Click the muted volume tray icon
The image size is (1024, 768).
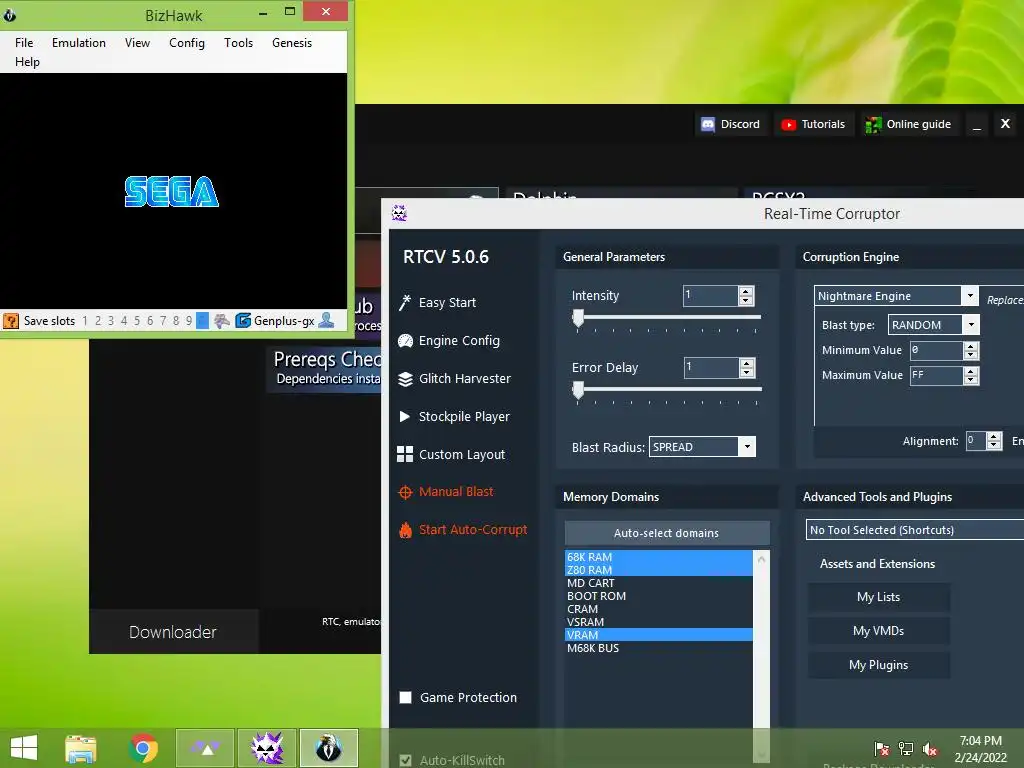[930, 749]
